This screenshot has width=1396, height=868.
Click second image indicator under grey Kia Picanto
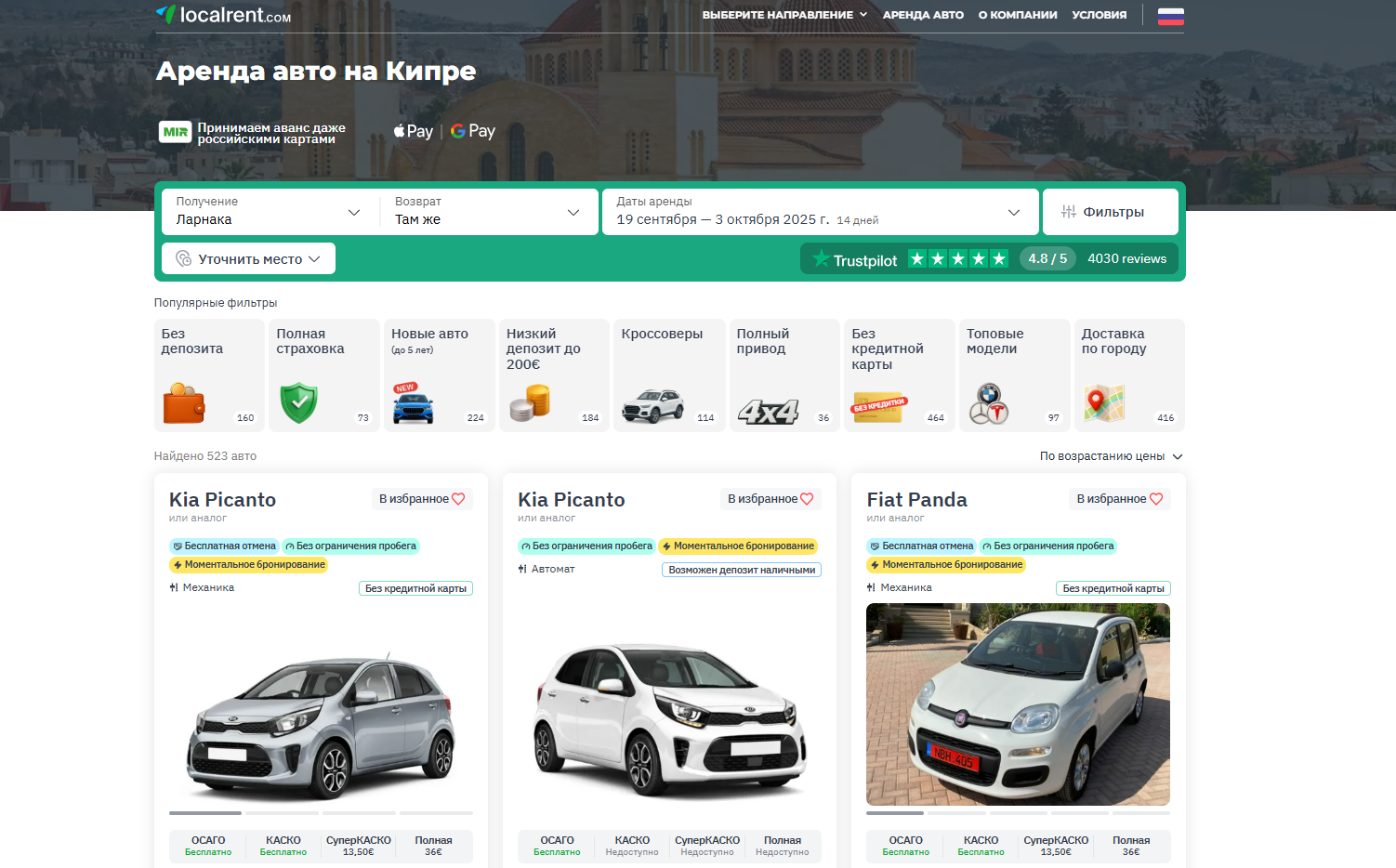[x=282, y=813]
